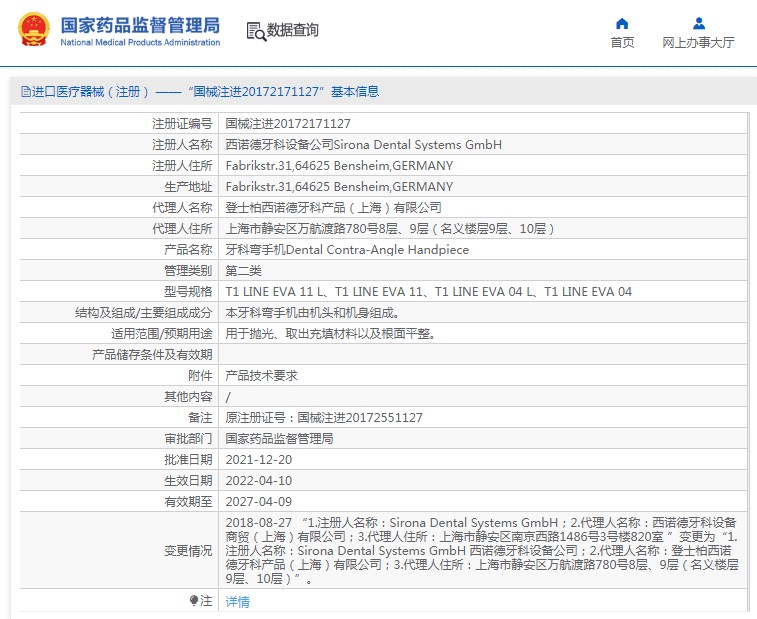Click the 生产地址 Fabrikstr.31 address value
The image size is (757, 619).
339,187
